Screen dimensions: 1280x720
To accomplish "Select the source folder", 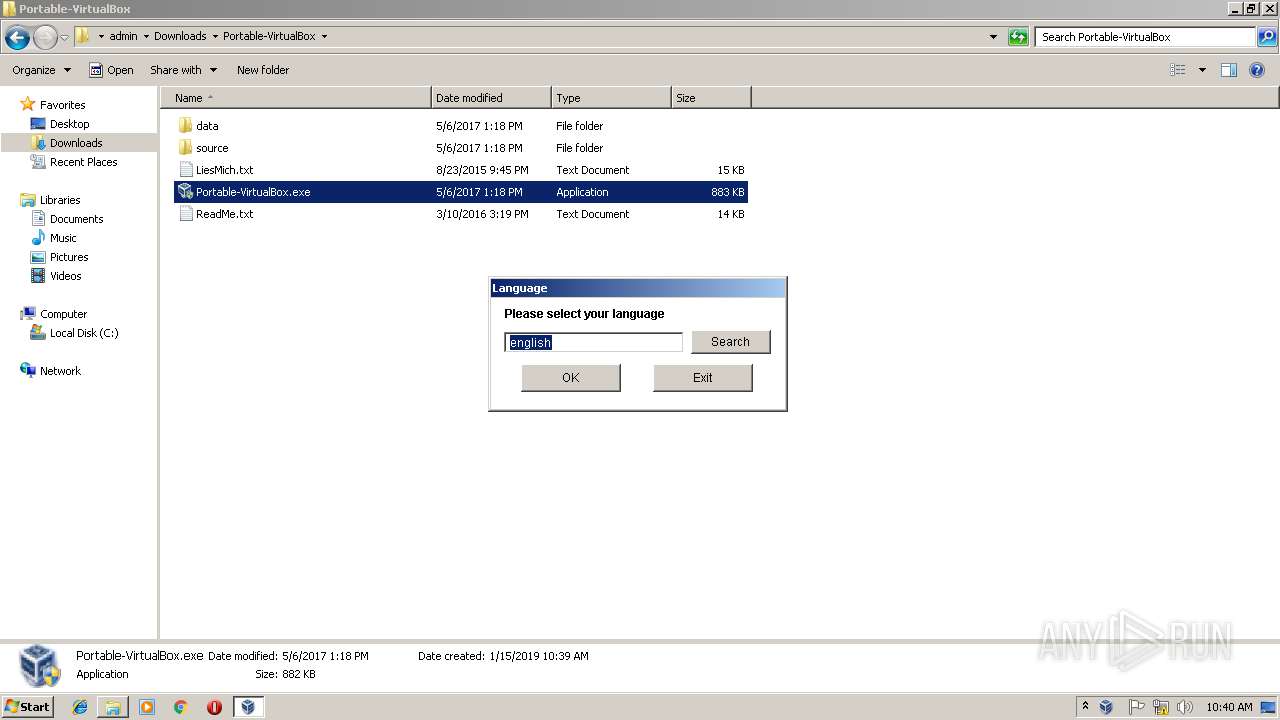I will tap(461, 148).
